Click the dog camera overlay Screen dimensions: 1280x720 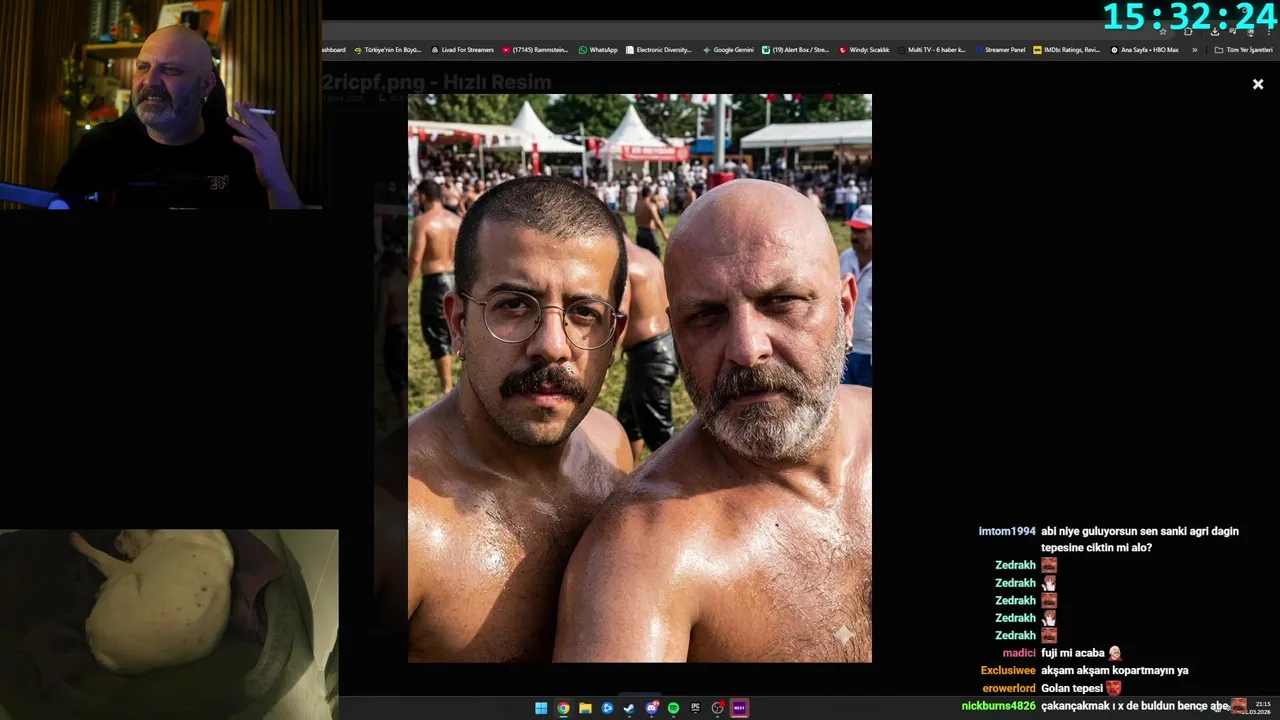(169, 624)
